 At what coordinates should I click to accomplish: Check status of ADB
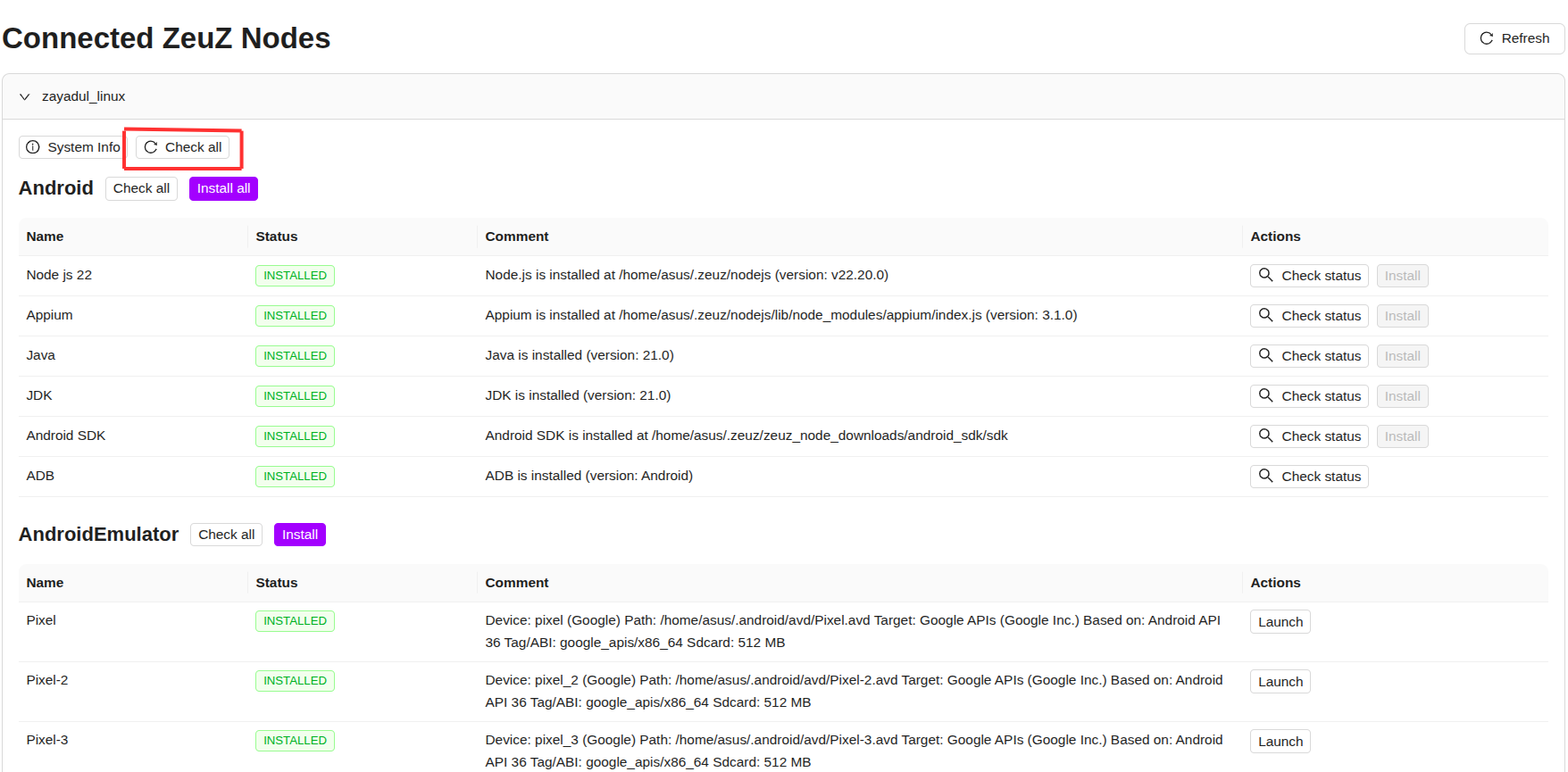[x=1309, y=477]
